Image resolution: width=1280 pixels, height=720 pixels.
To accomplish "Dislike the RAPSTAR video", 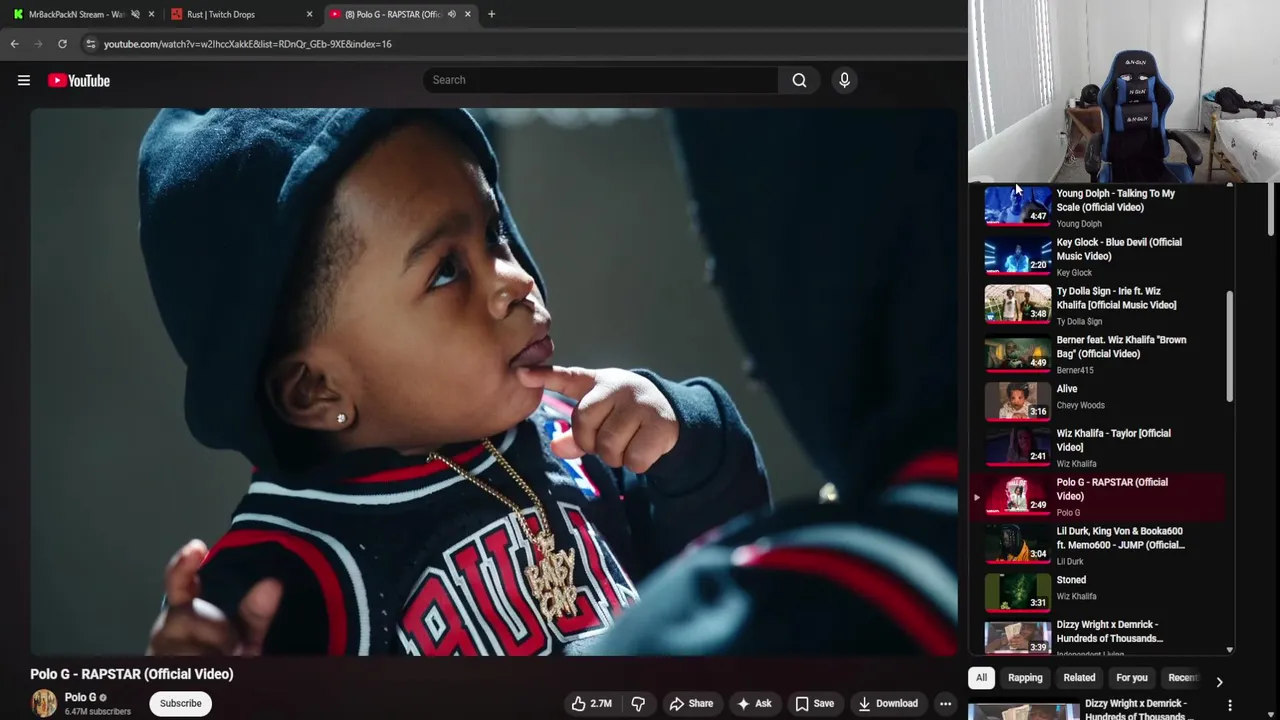I will [x=638, y=703].
